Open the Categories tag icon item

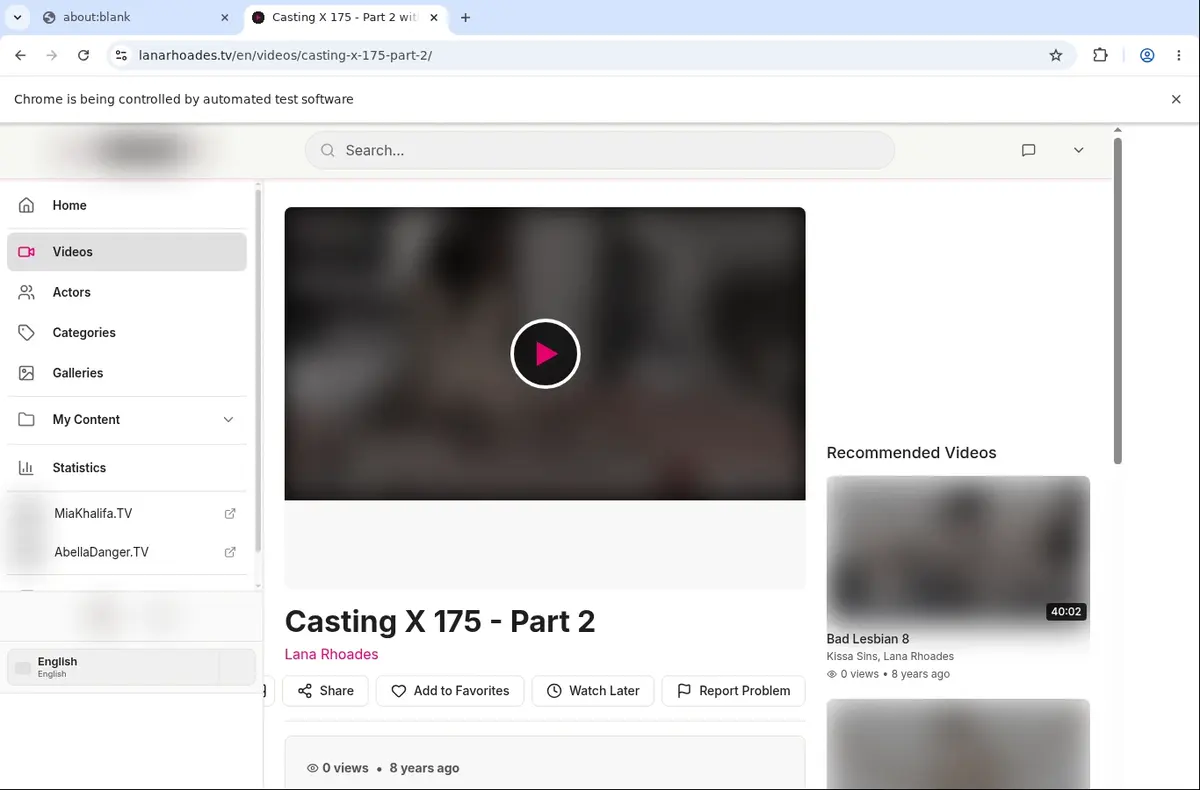pyautogui.click(x=27, y=332)
